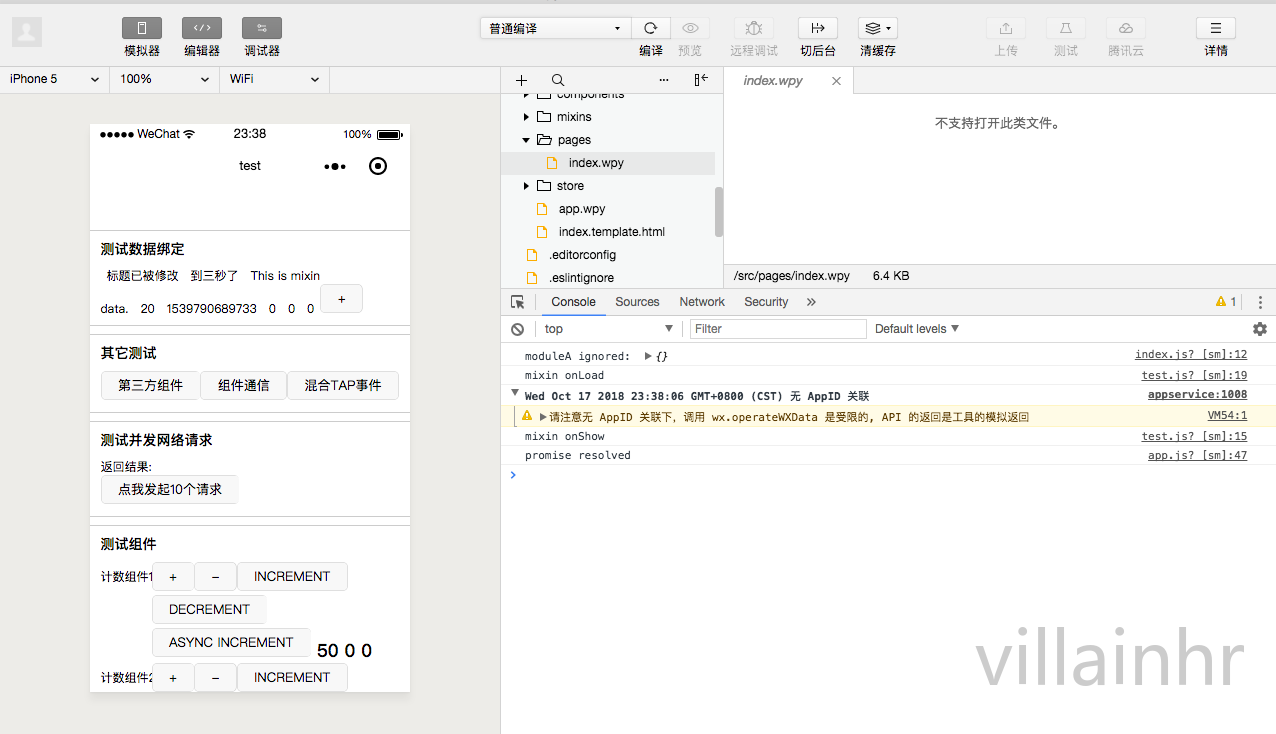Screen dimensions: 1276x734
Task: Click the 编译 compile refresh icon
Action: point(650,27)
